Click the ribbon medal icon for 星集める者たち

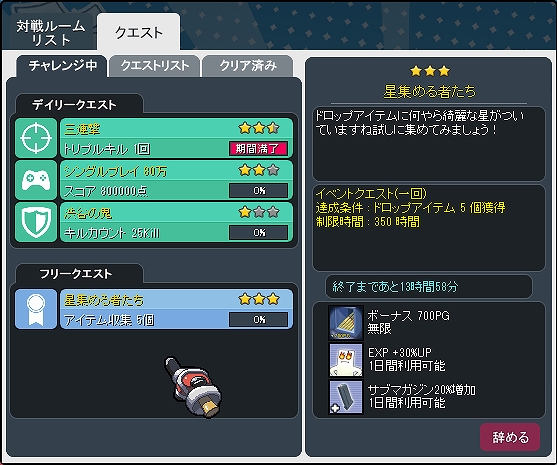tap(36, 309)
